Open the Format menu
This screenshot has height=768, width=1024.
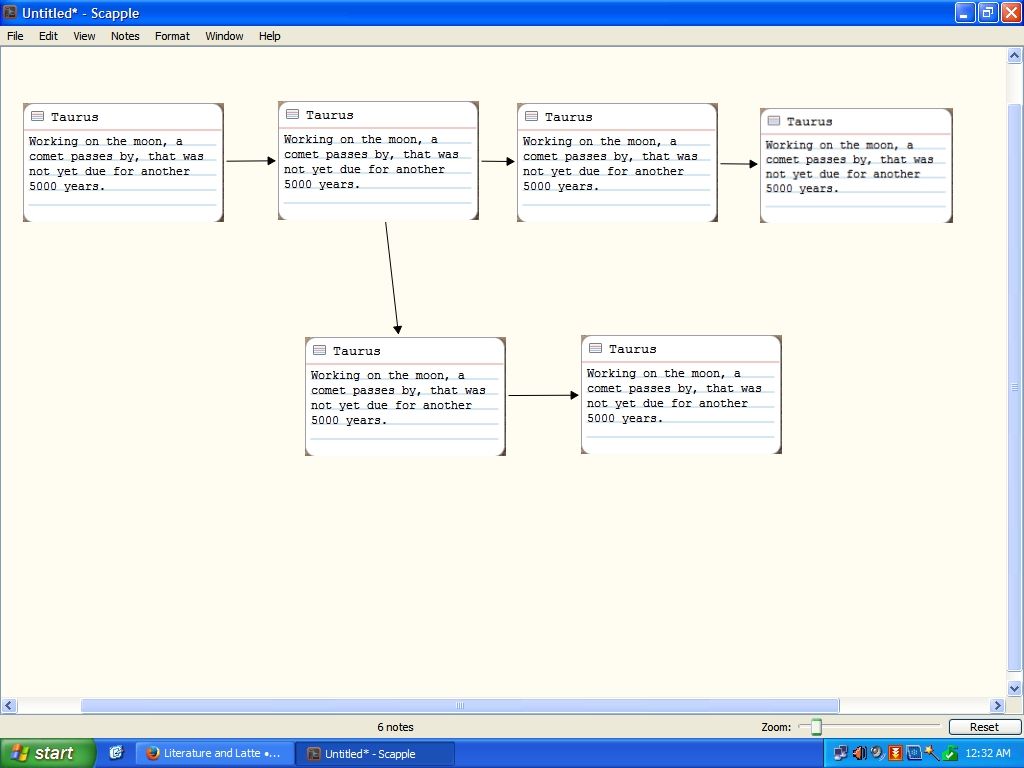tap(172, 36)
